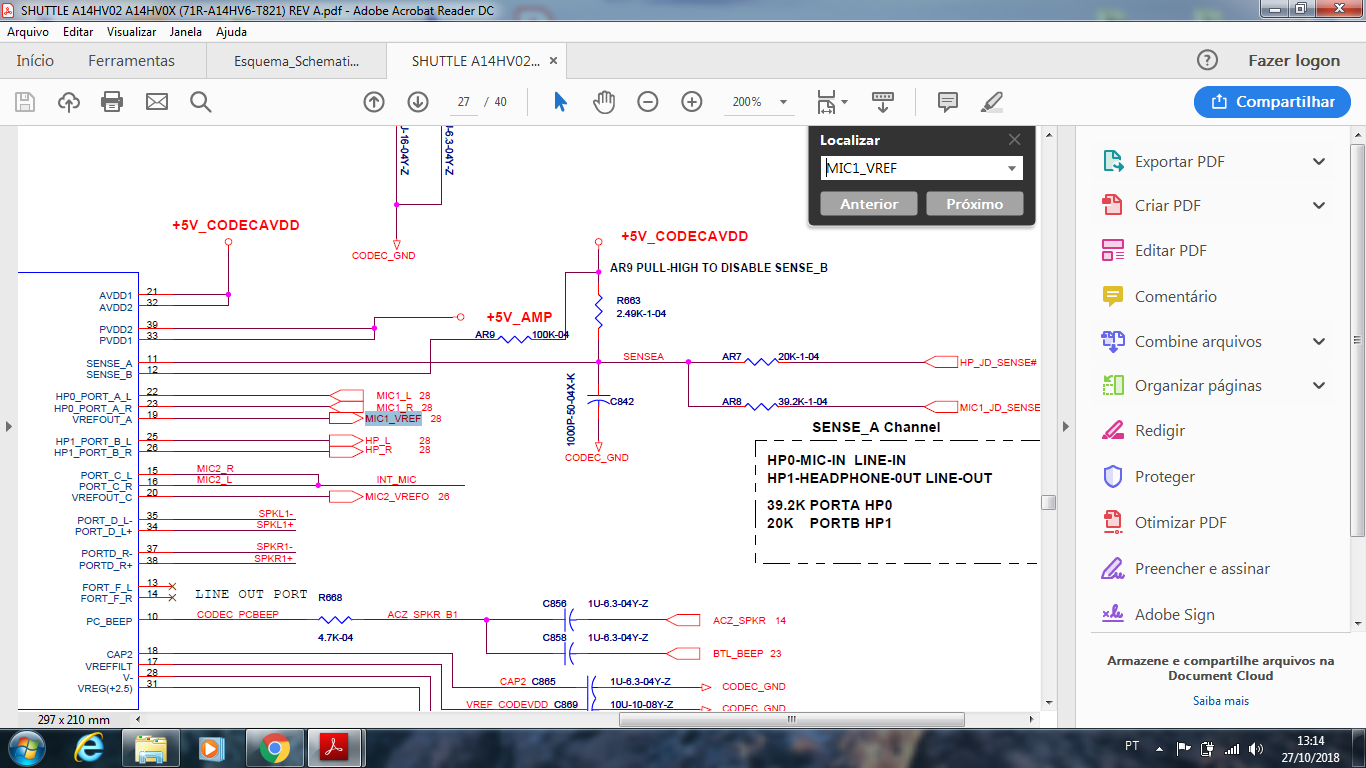Switch to the Ferramentas tab

click(131, 61)
